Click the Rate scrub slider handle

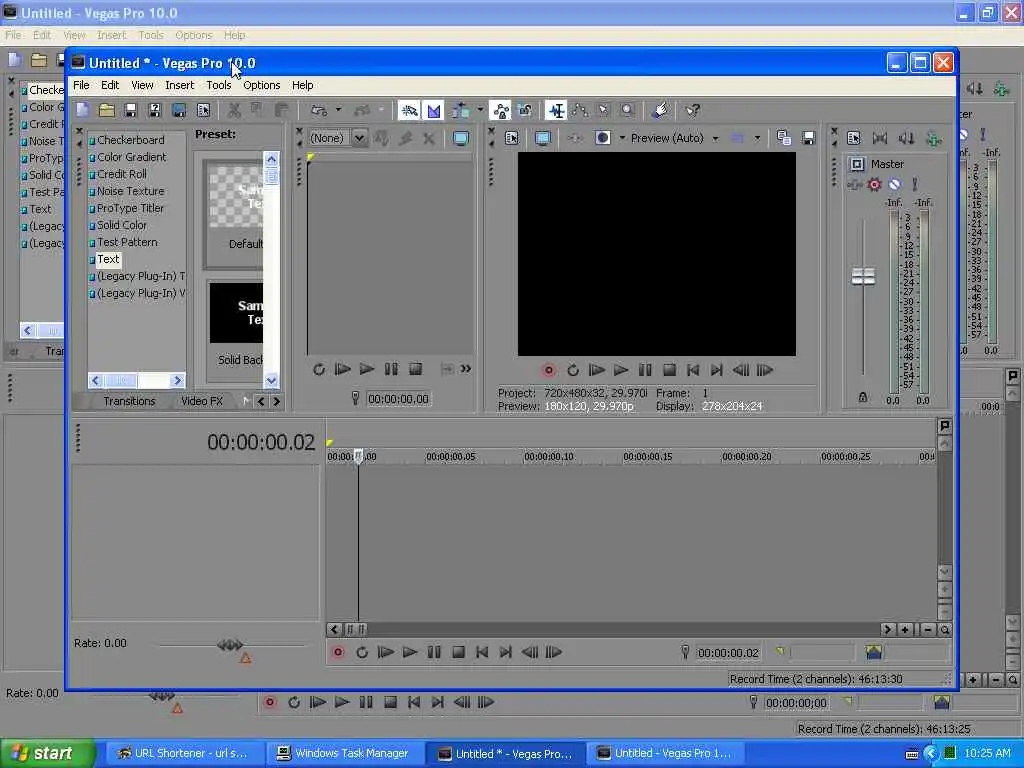tap(230, 645)
